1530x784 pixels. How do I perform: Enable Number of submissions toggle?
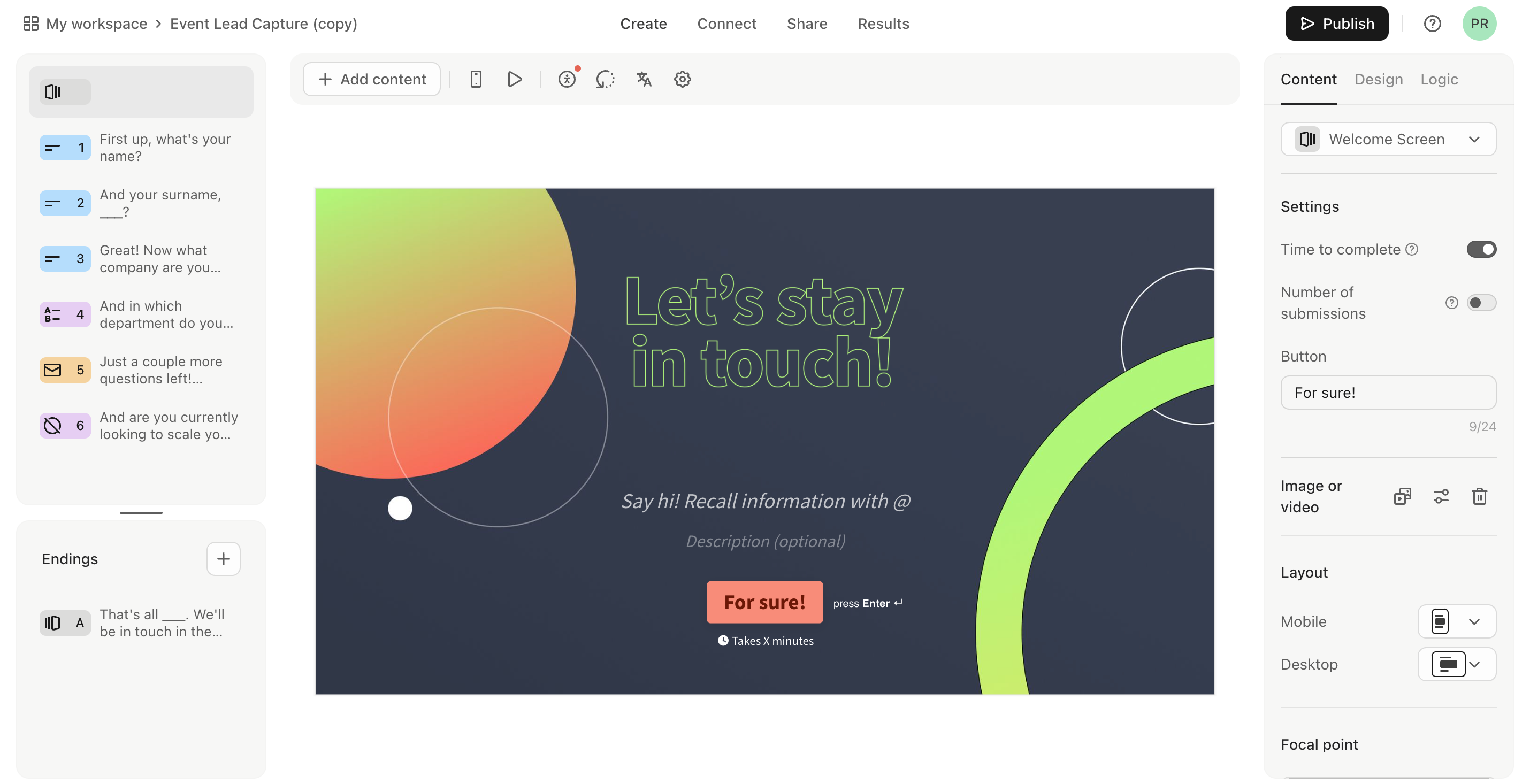click(1481, 303)
